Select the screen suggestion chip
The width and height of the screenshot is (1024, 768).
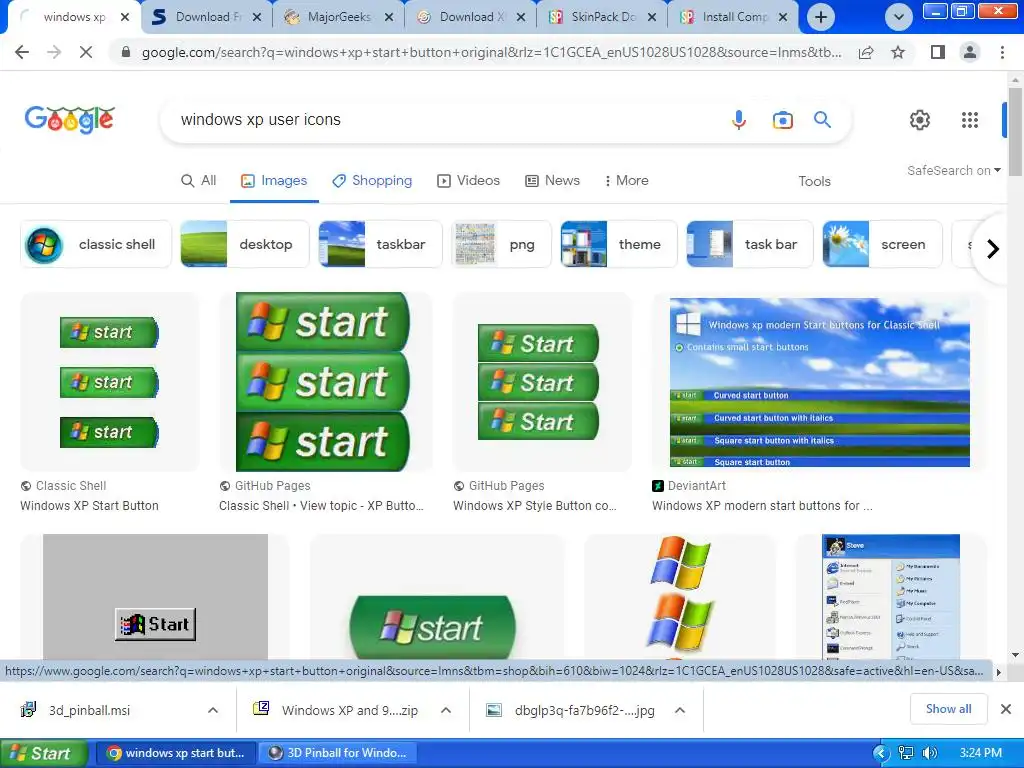point(882,244)
